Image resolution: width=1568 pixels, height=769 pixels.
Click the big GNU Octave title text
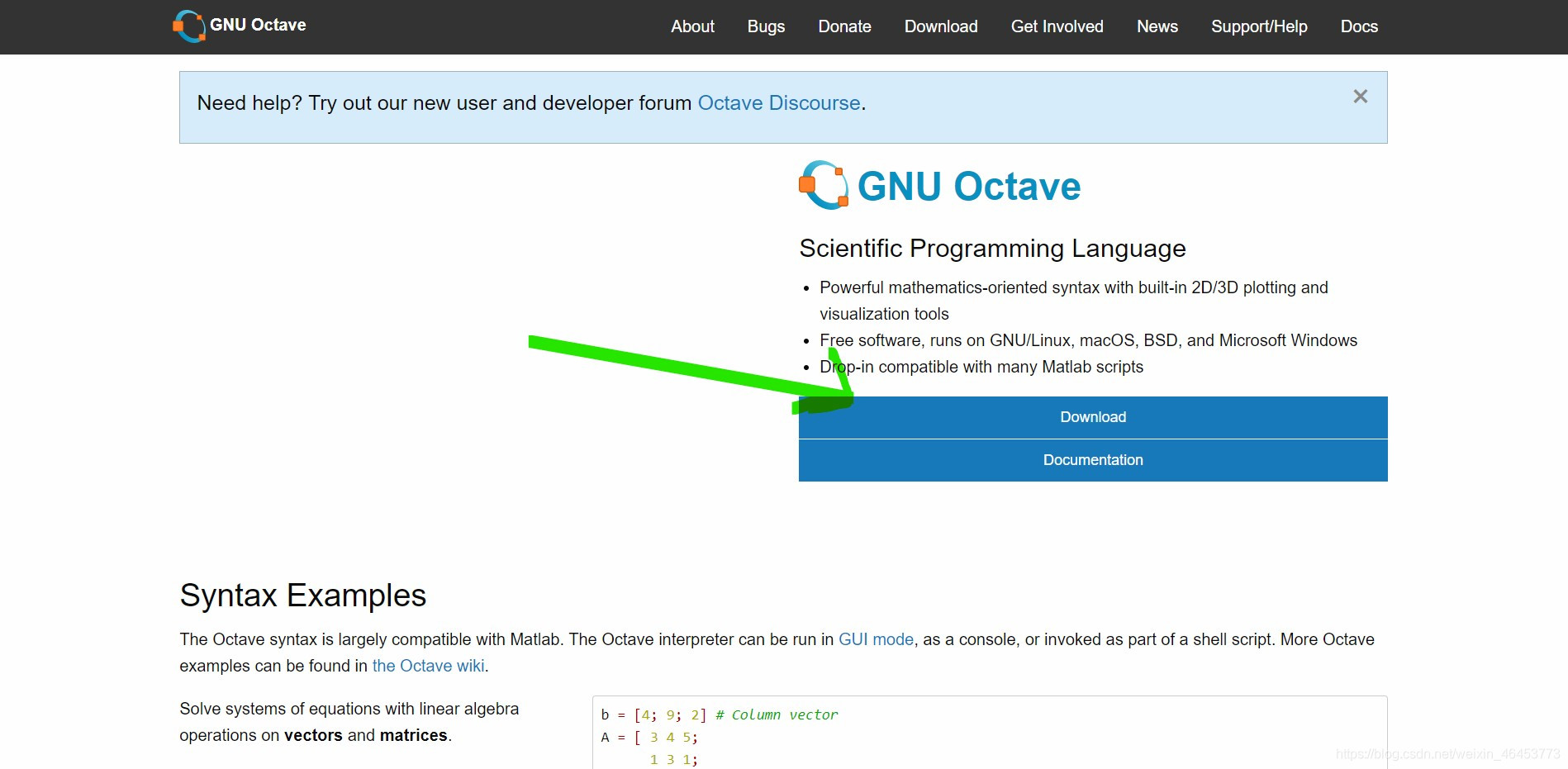(x=969, y=186)
